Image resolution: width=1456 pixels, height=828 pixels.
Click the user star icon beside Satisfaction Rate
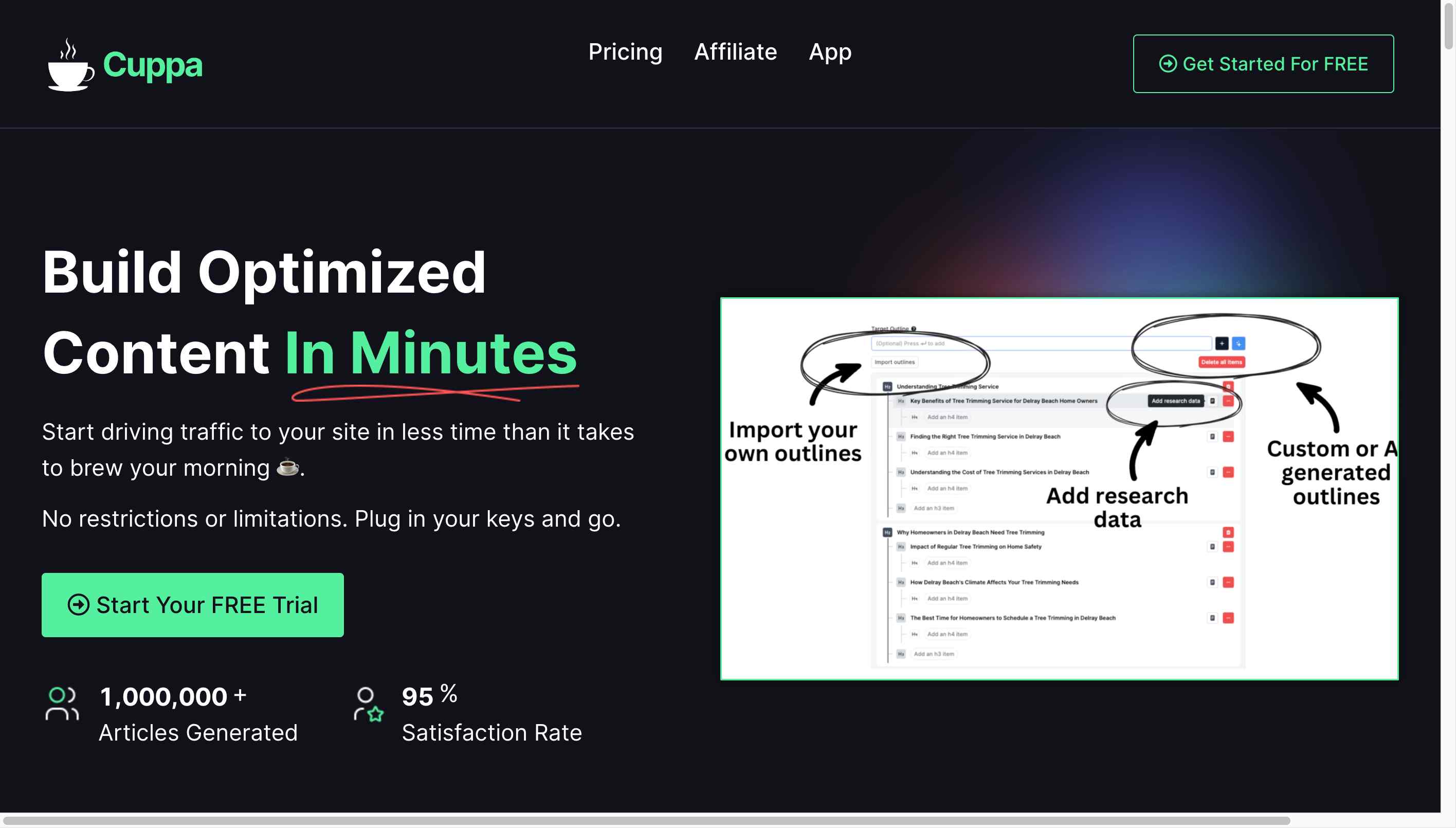point(369,704)
